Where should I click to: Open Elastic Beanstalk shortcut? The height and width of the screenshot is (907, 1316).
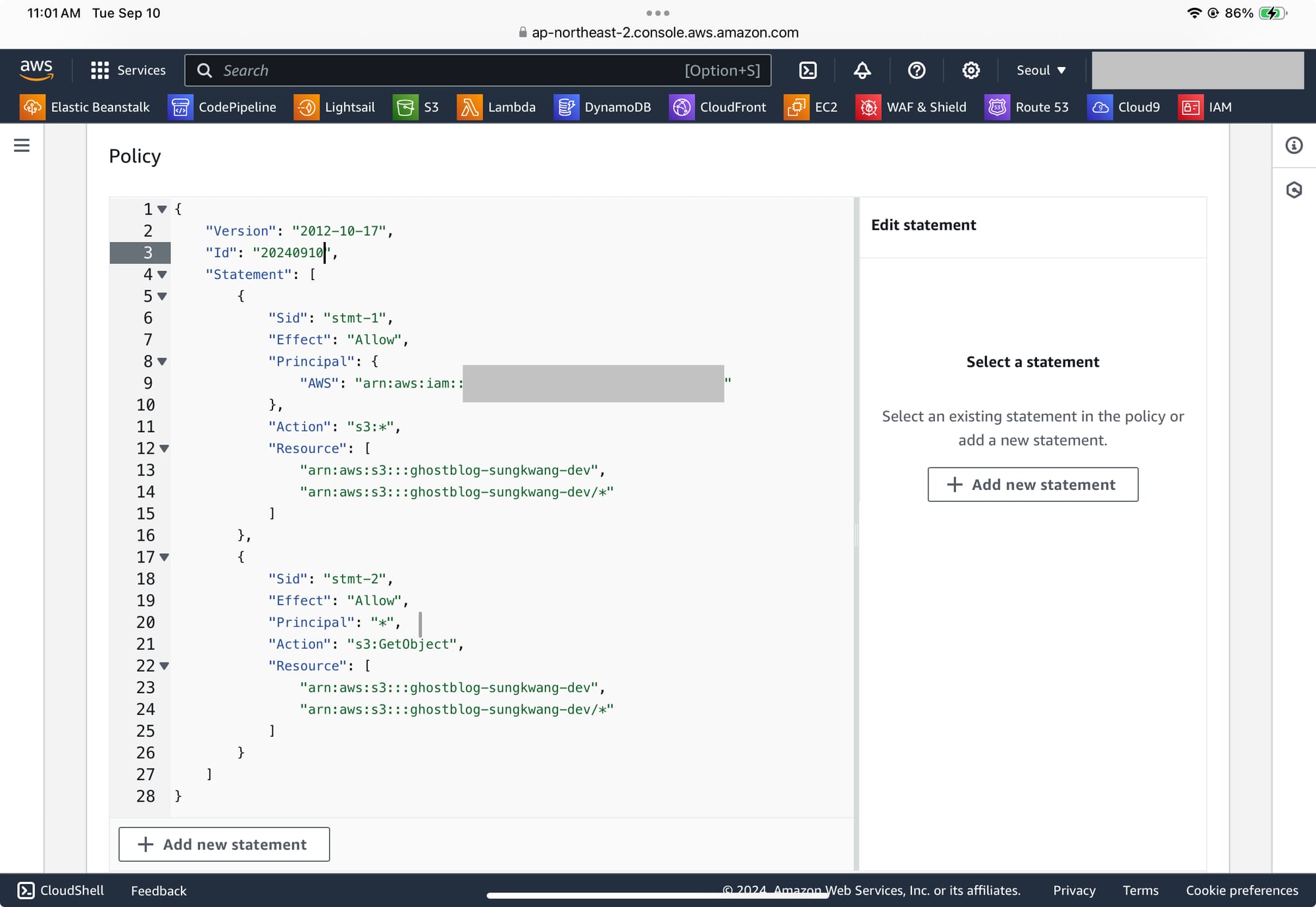(x=85, y=107)
